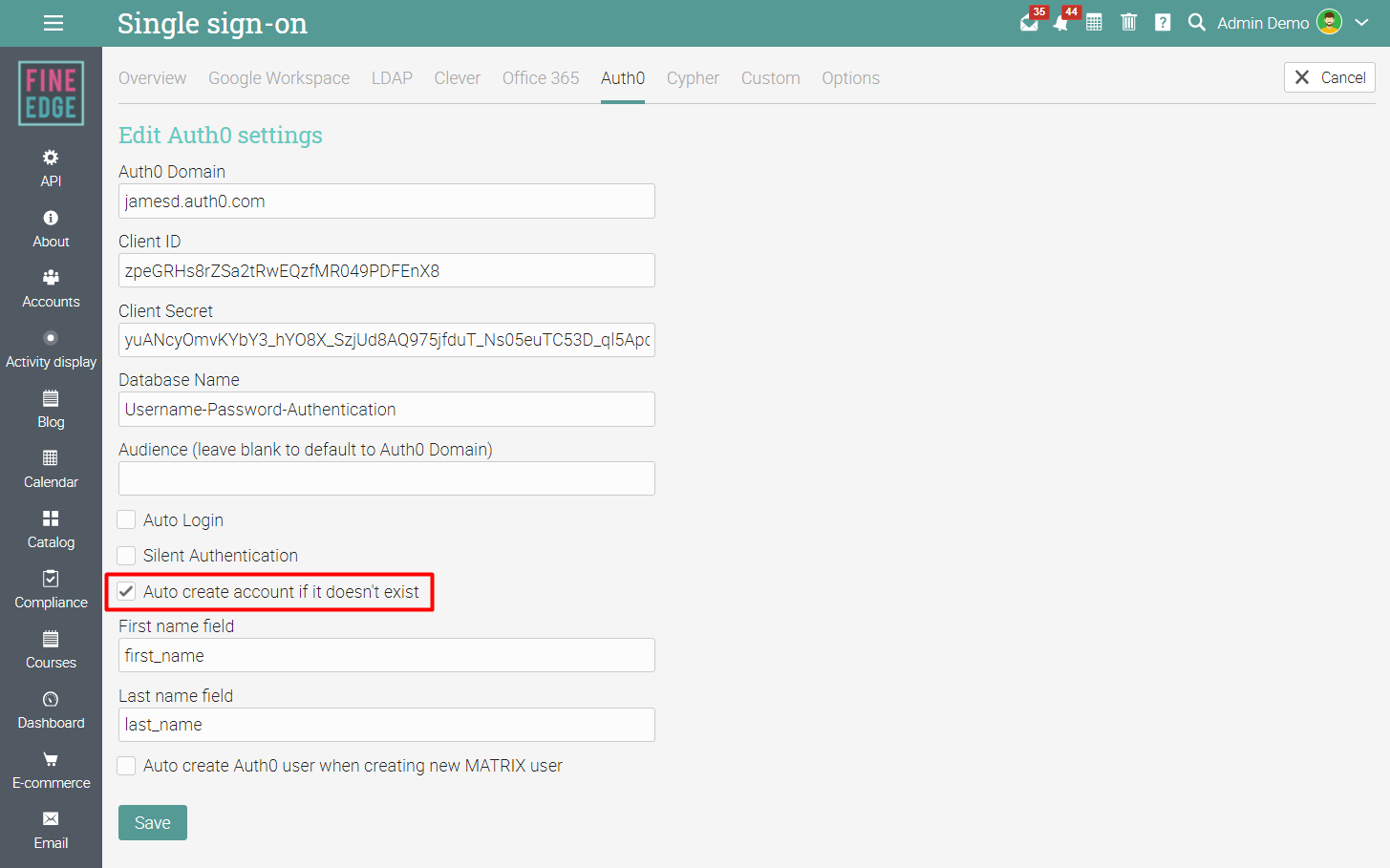The image size is (1390, 868).
Task: Open API in the sidebar
Action: 51,168
